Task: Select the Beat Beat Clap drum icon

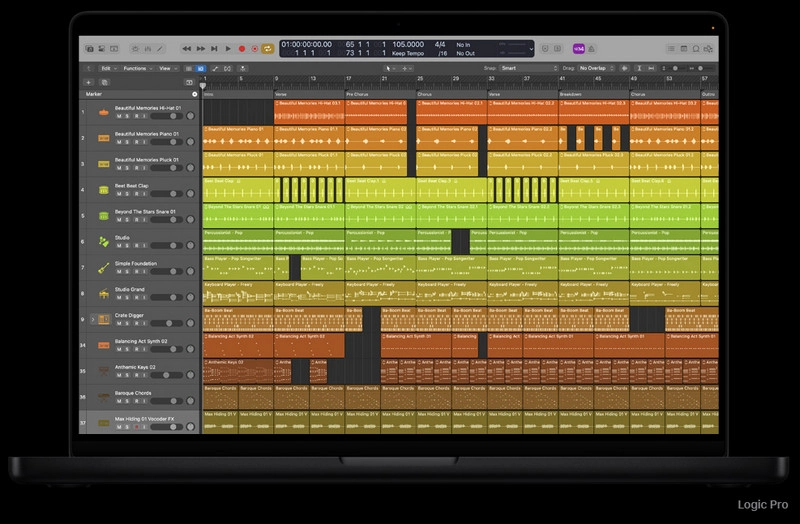Action: tap(103, 189)
